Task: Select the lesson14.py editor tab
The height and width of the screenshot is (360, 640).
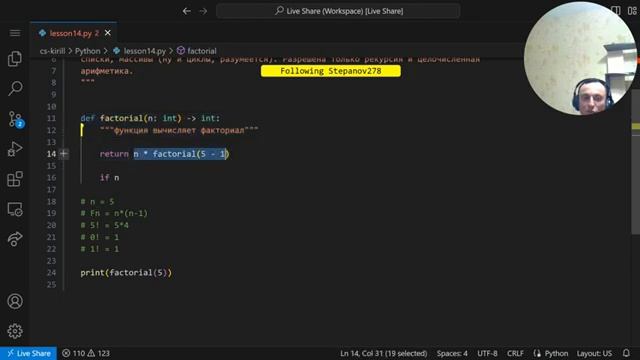Action: pyautogui.click(x=73, y=33)
